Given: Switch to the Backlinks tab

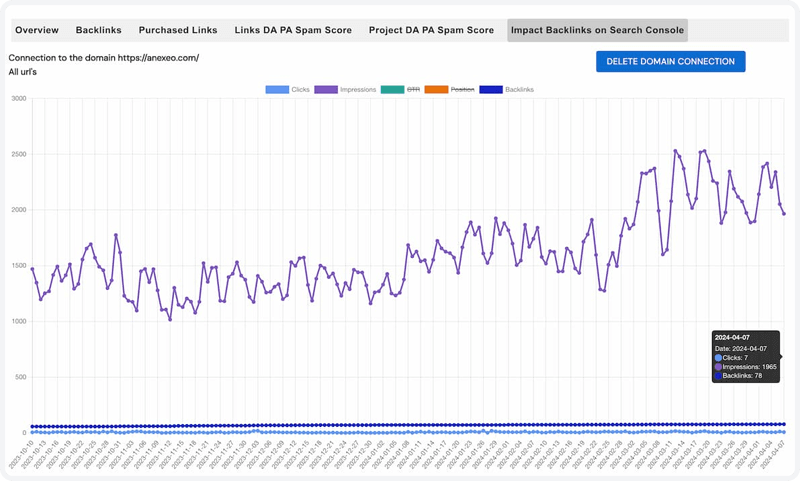Looking at the screenshot, I should 98,30.
